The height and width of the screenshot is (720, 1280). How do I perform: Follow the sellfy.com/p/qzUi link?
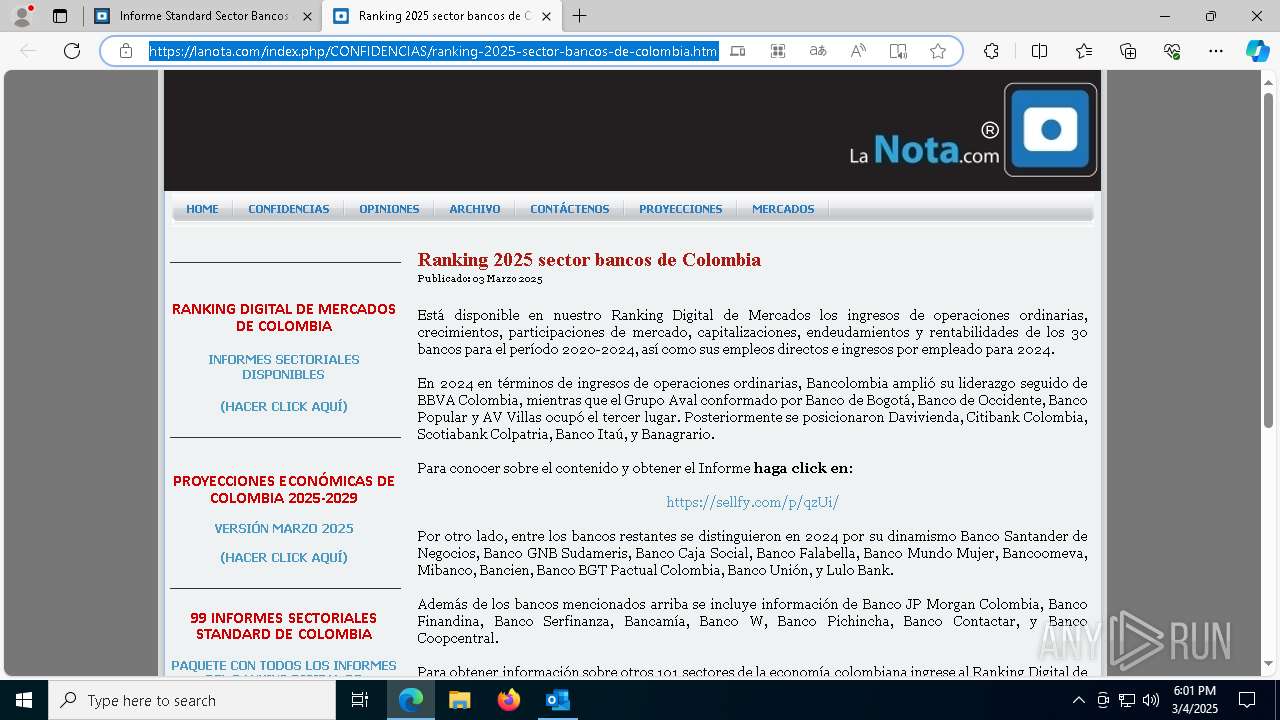753,502
